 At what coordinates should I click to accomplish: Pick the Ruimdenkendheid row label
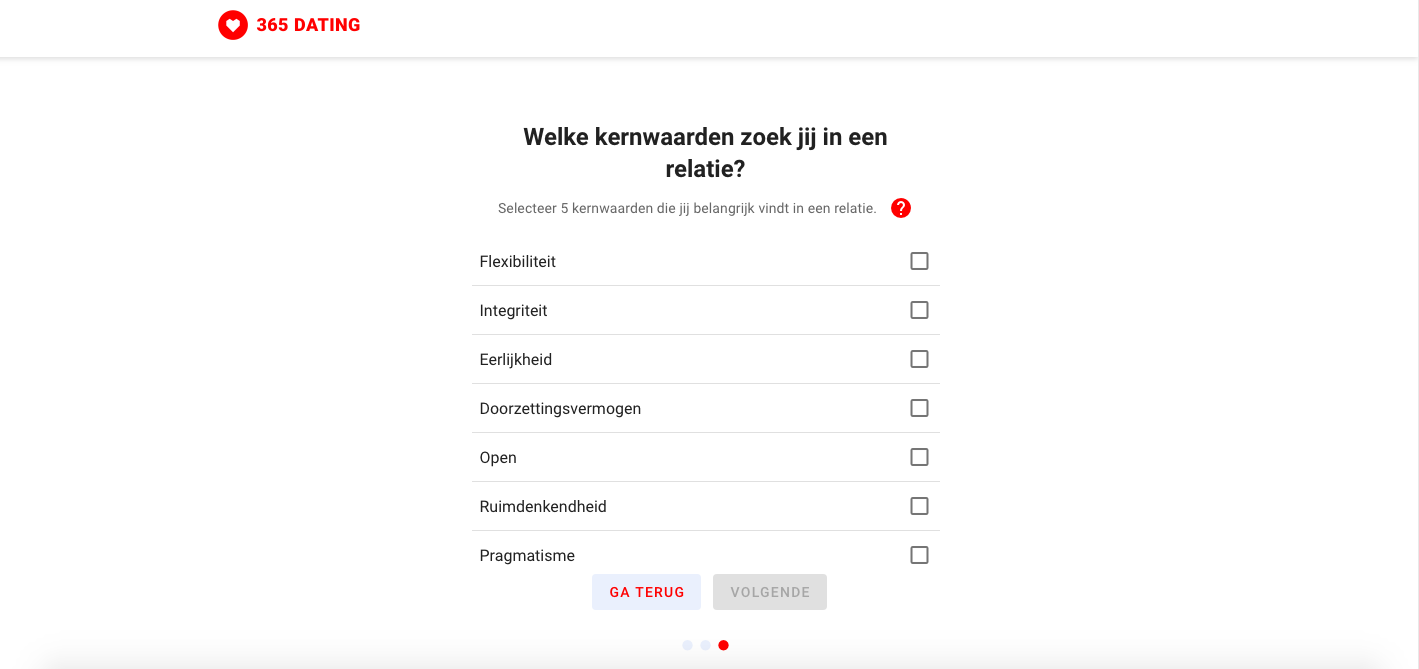[543, 507]
